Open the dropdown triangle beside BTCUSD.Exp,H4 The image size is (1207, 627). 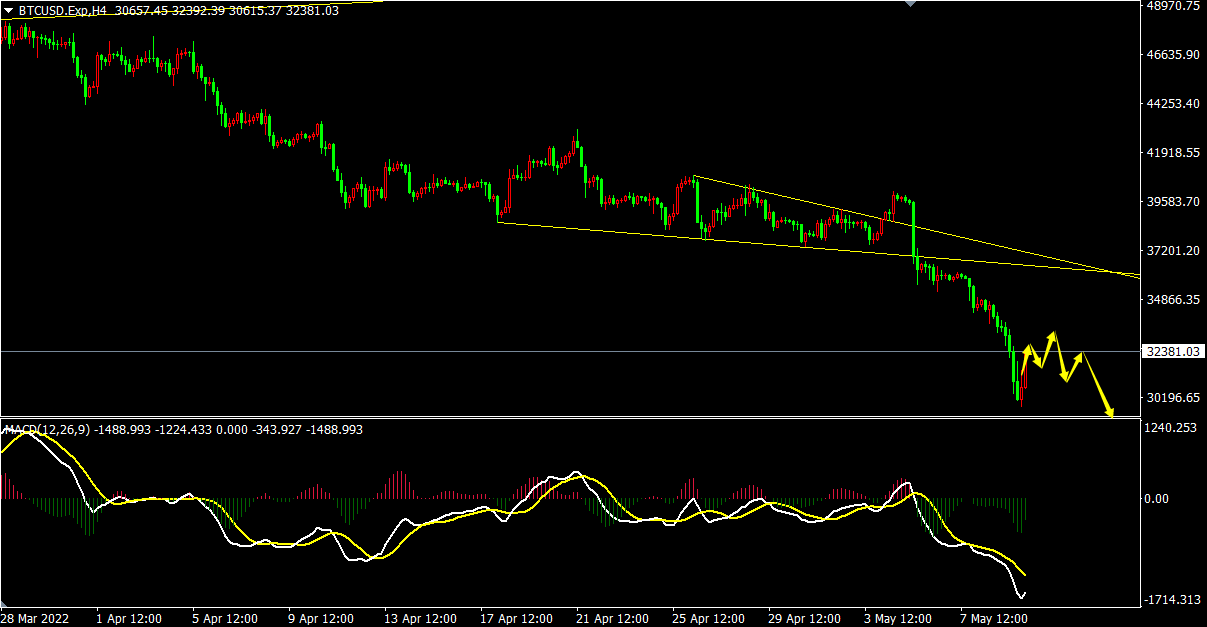(x=8, y=10)
